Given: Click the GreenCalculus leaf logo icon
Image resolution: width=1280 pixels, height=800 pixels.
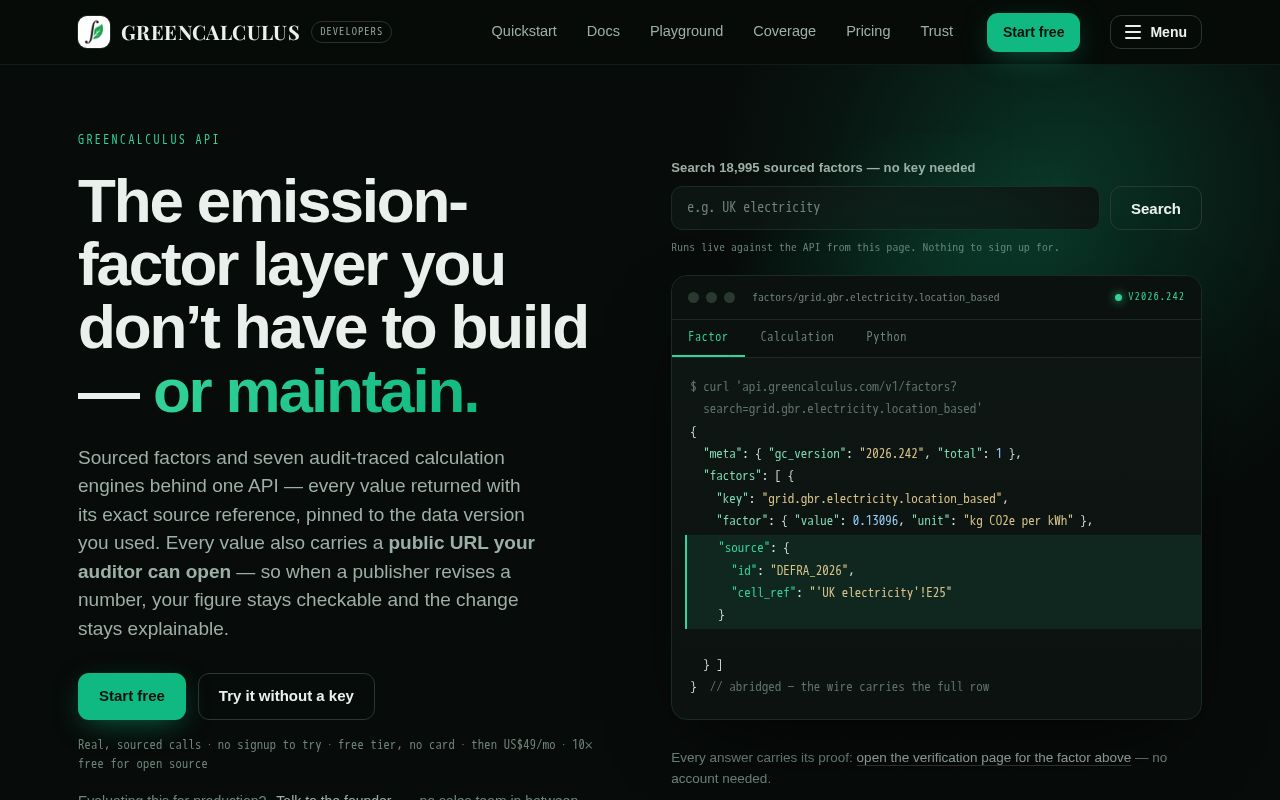Looking at the screenshot, I should pos(94,32).
